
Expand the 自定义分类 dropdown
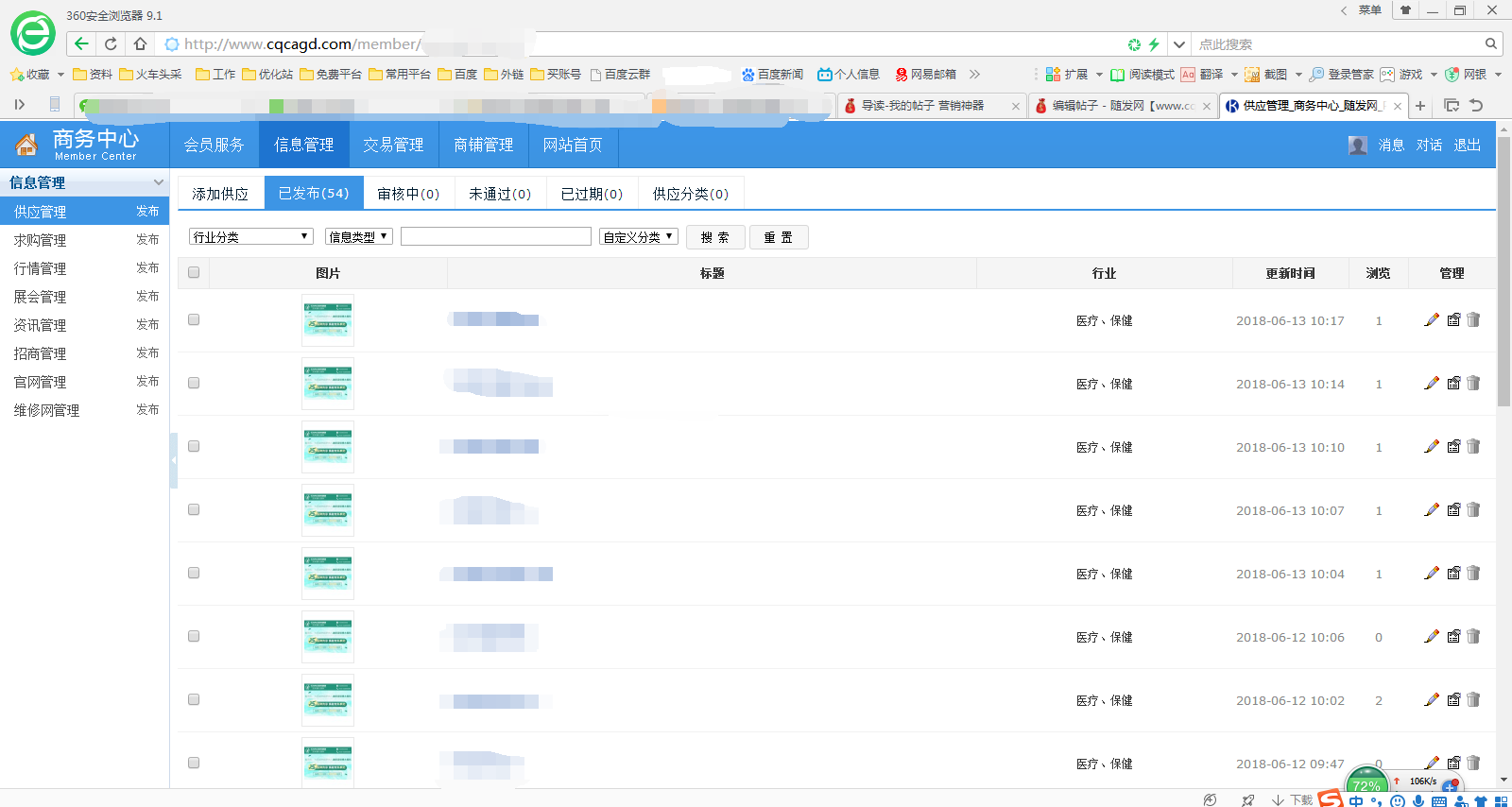tap(638, 237)
